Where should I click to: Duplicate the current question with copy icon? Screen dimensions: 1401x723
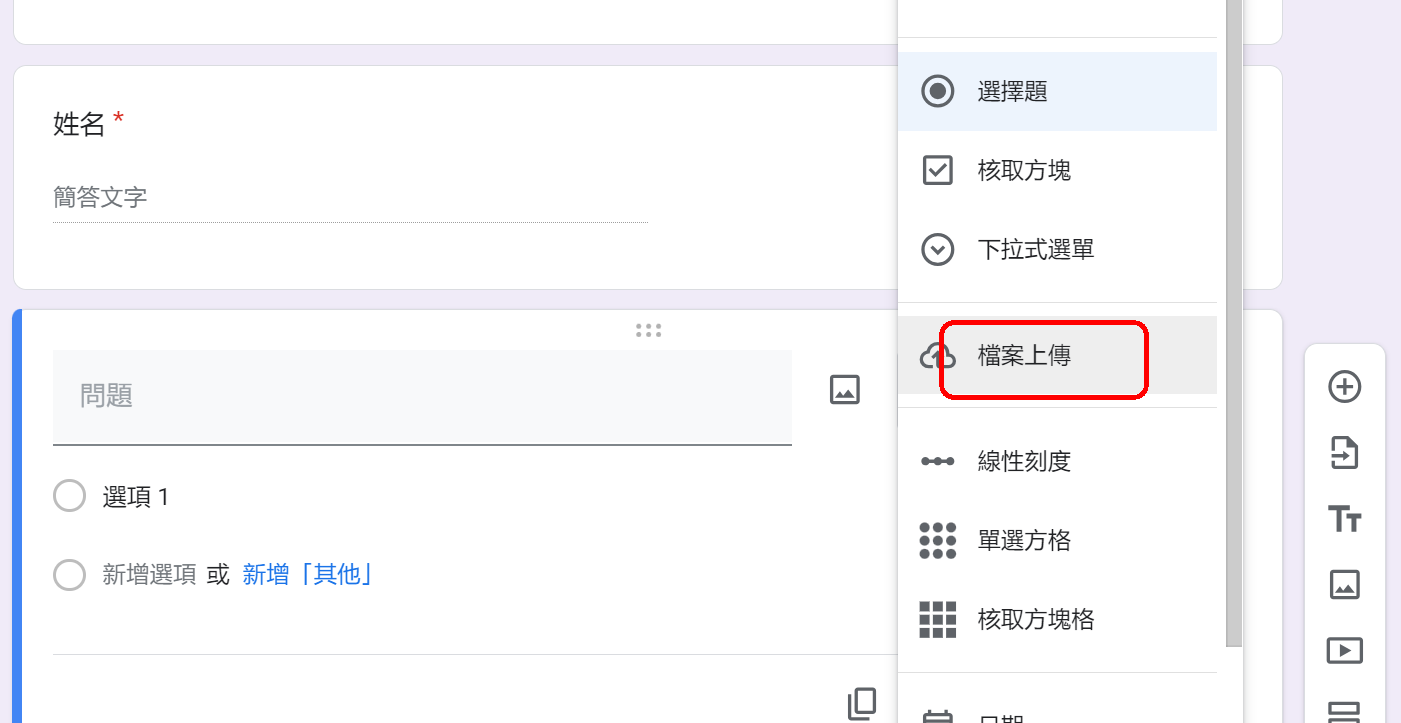(x=861, y=703)
